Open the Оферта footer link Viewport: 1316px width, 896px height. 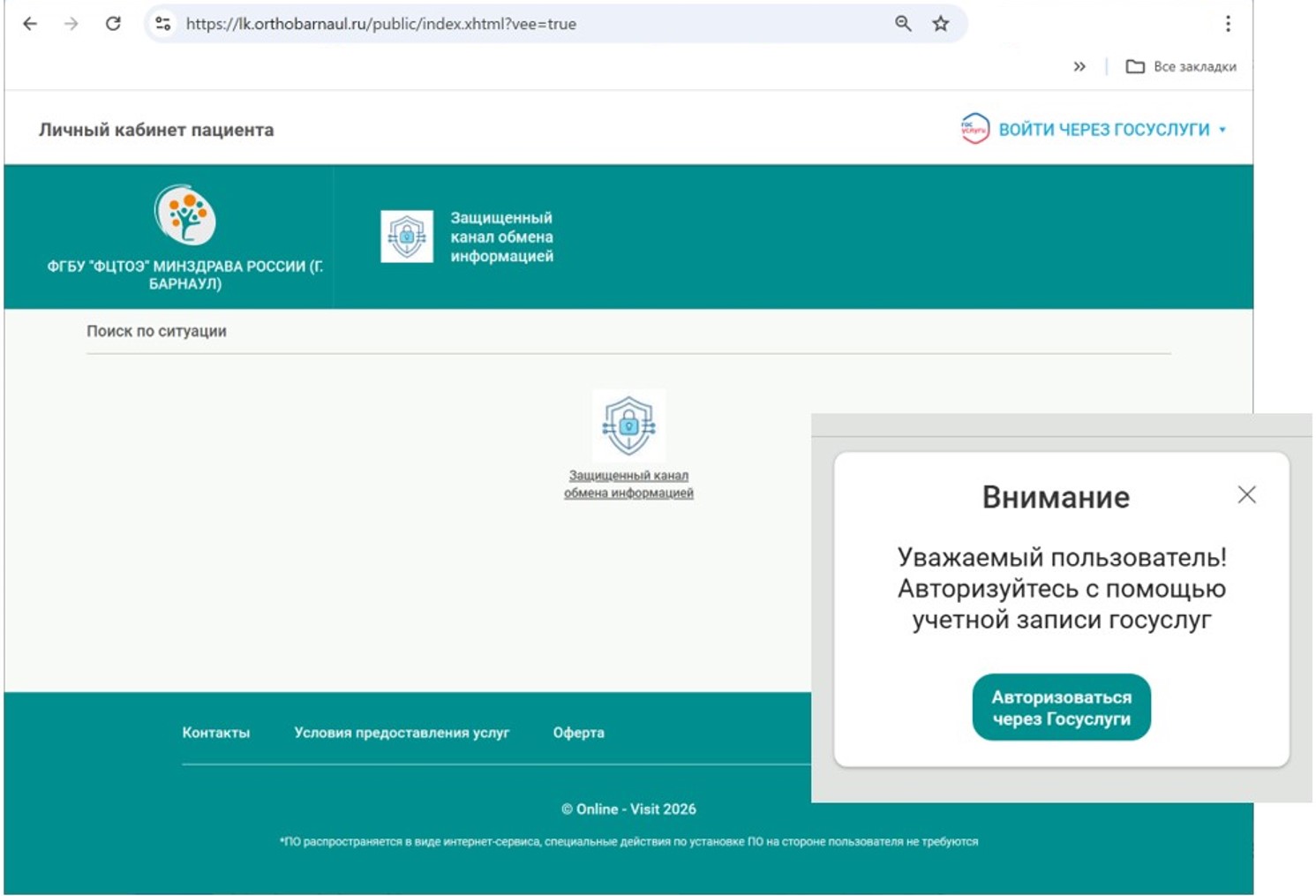click(580, 733)
